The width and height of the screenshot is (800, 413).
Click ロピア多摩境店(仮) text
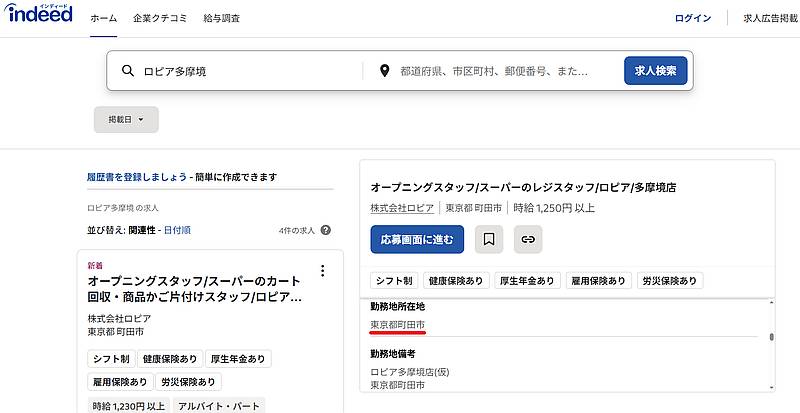[x=410, y=372]
